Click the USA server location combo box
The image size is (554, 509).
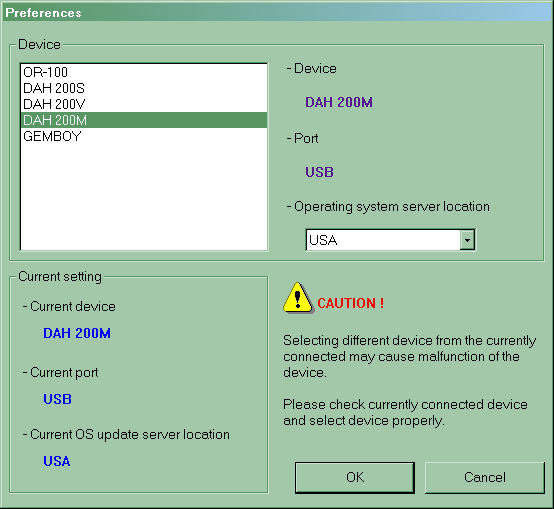pos(390,240)
